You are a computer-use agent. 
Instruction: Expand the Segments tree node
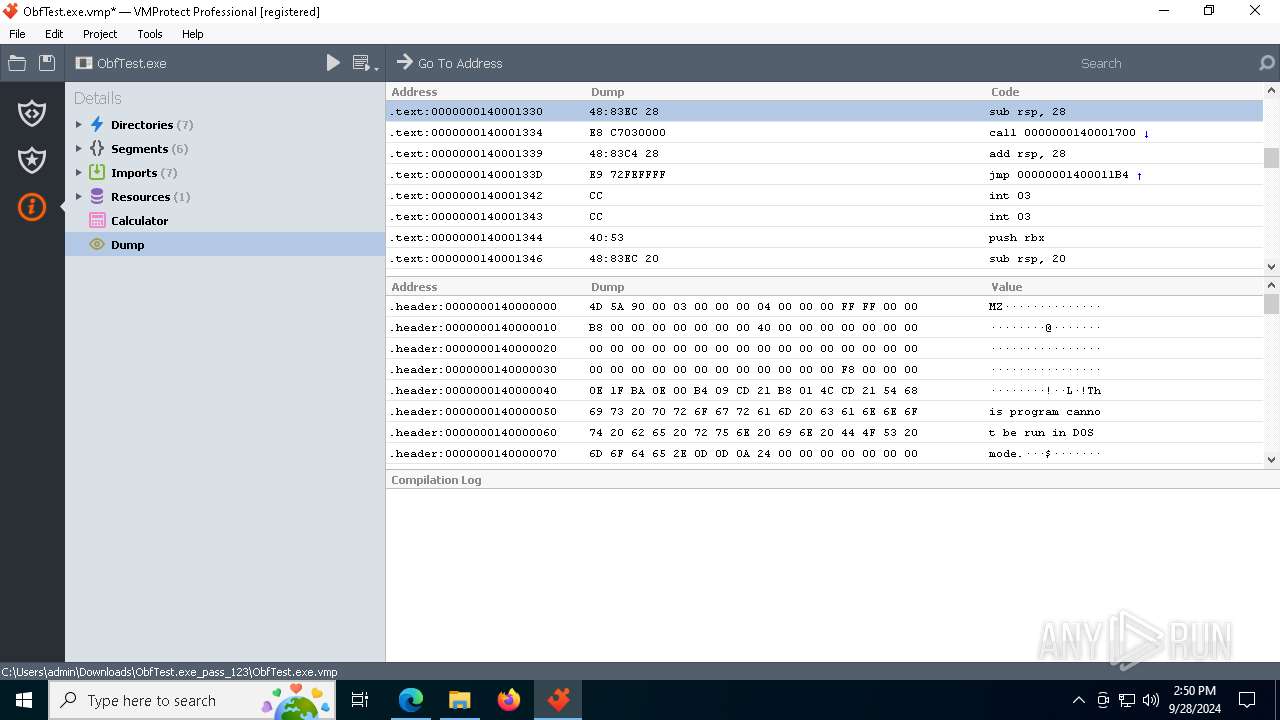(x=79, y=149)
